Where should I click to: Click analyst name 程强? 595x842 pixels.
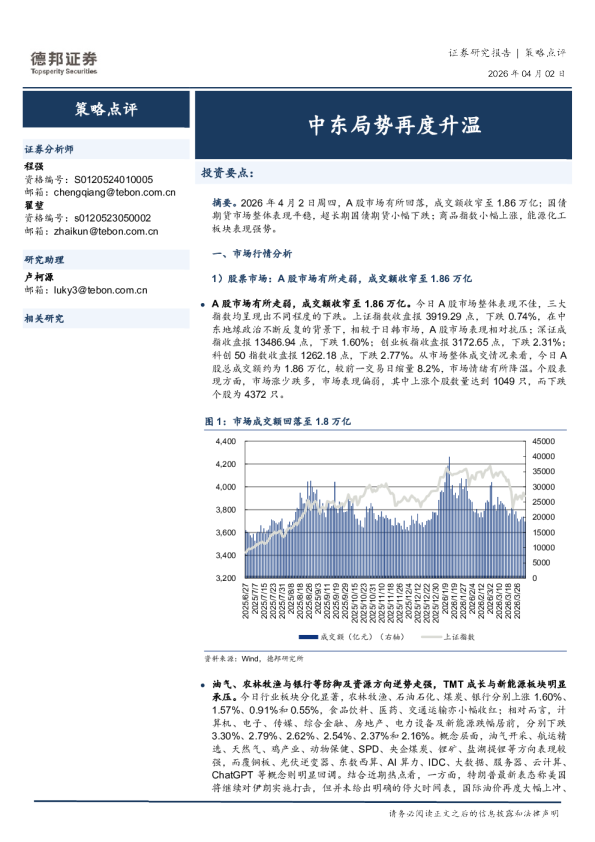(34, 166)
